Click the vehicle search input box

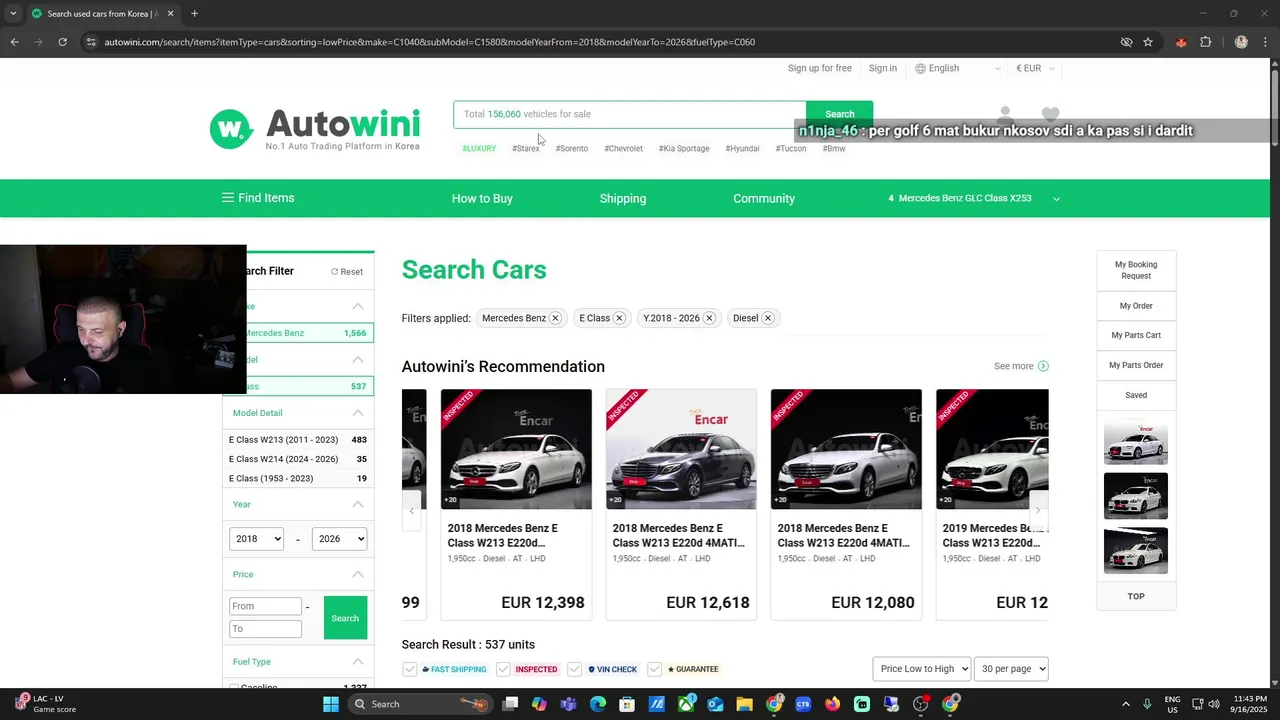630,114
